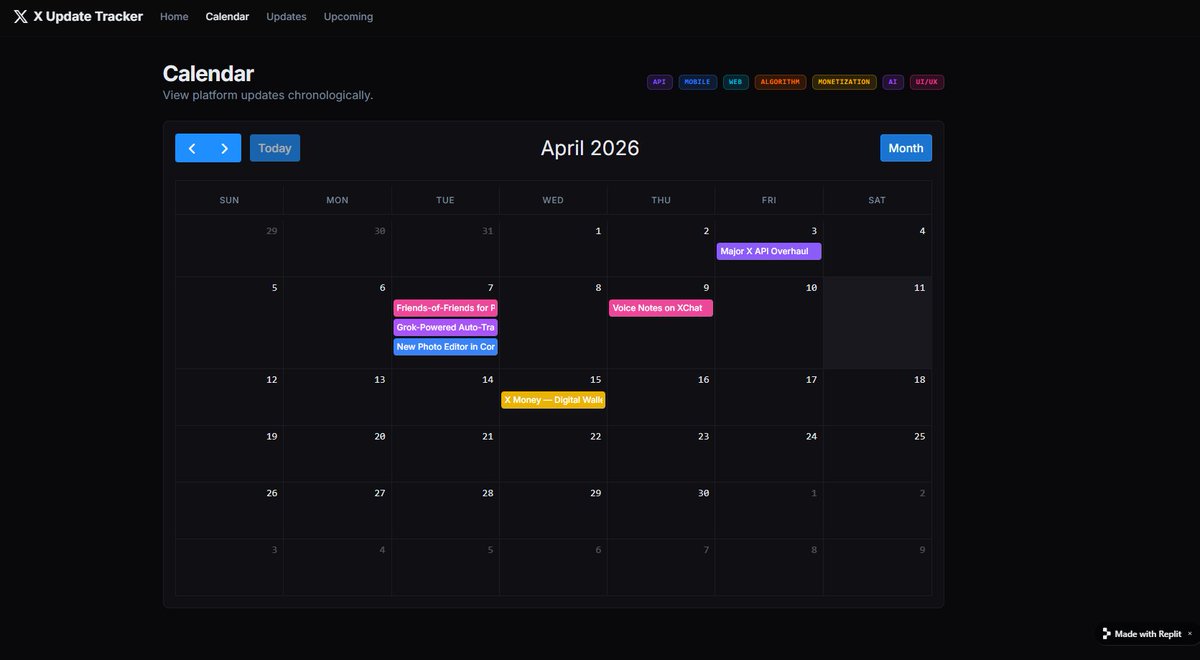
Task: Filter by the MONETIZATION tag
Action: [x=844, y=82]
